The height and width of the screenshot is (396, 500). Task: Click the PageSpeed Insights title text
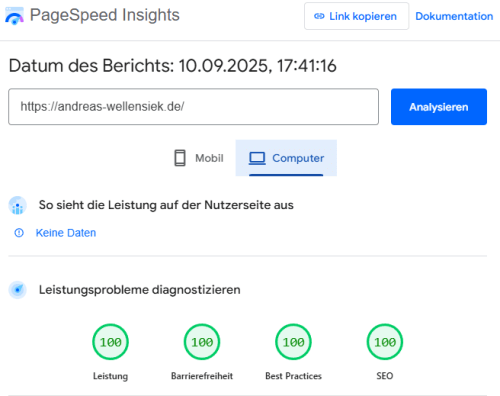(105, 15)
